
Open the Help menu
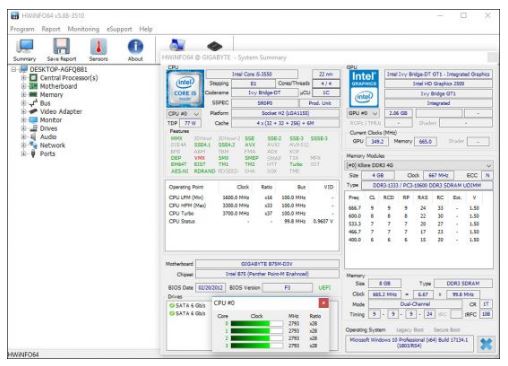tap(146, 29)
